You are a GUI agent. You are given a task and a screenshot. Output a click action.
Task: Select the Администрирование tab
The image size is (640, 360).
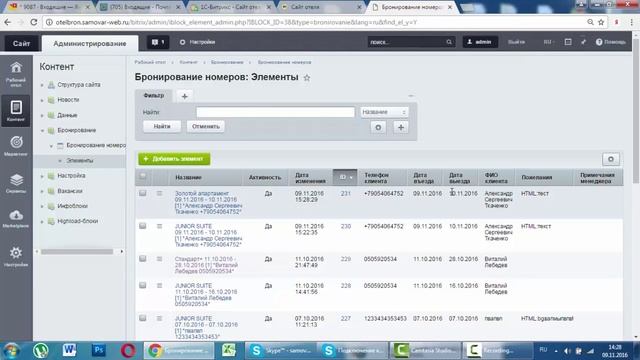click(x=90, y=43)
